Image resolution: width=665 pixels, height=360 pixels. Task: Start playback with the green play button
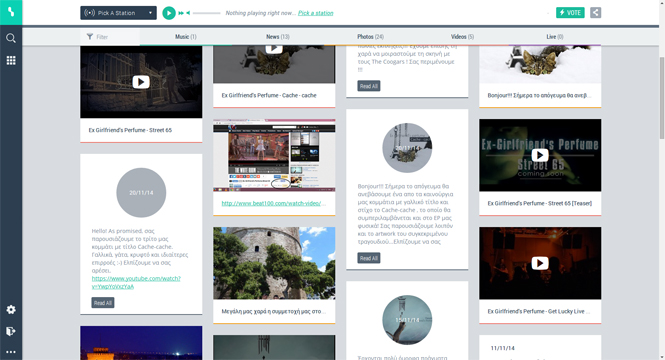pos(169,13)
